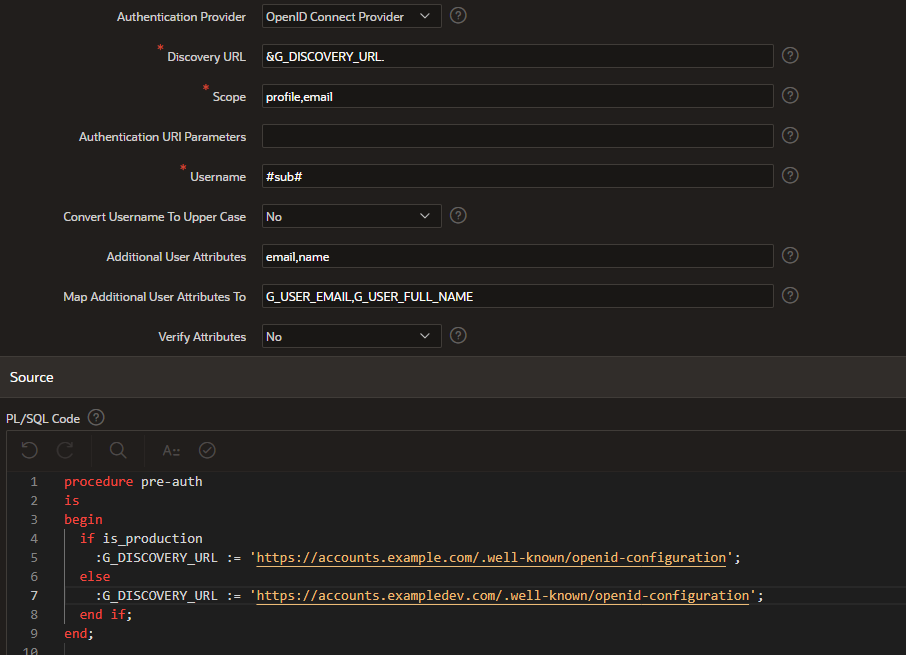Open Find via the magnifier icon
The height and width of the screenshot is (655, 906).
[118, 451]
